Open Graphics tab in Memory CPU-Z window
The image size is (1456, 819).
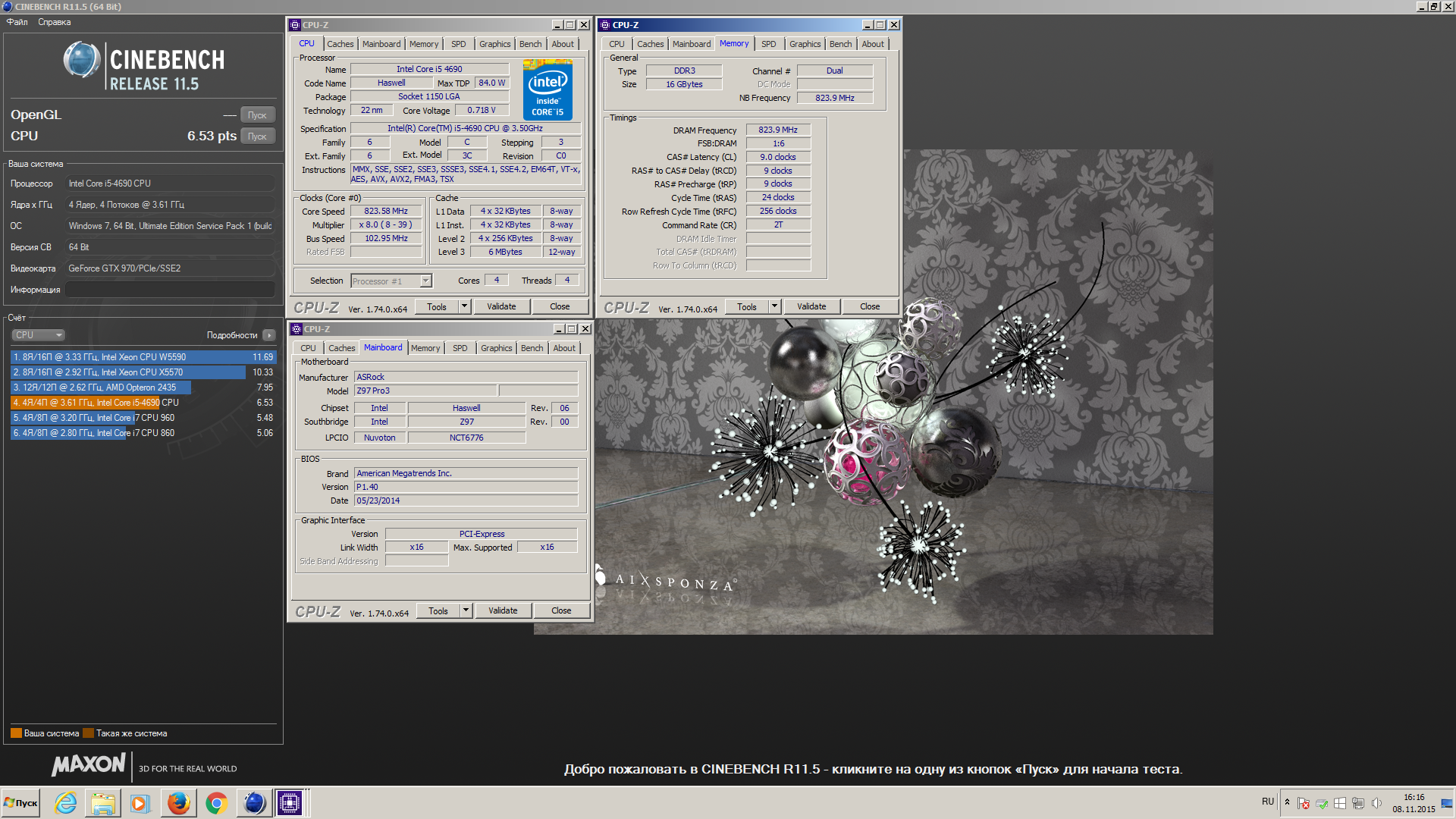805,44
